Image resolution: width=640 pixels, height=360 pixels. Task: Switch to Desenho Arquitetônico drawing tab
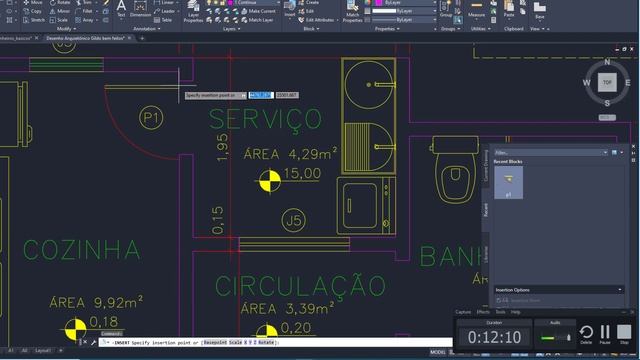85,38
